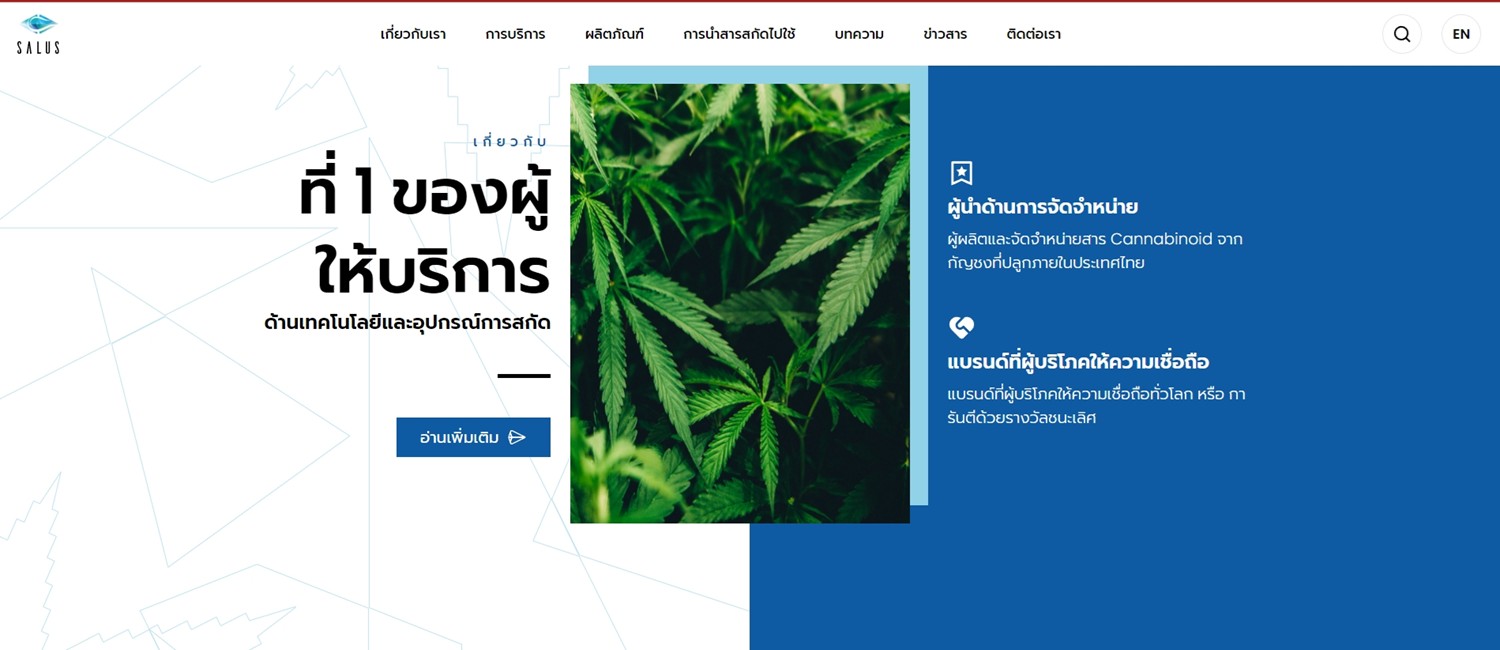Open the search magnifier icon
This screenshot has width=1500, height=650.
1402,34
